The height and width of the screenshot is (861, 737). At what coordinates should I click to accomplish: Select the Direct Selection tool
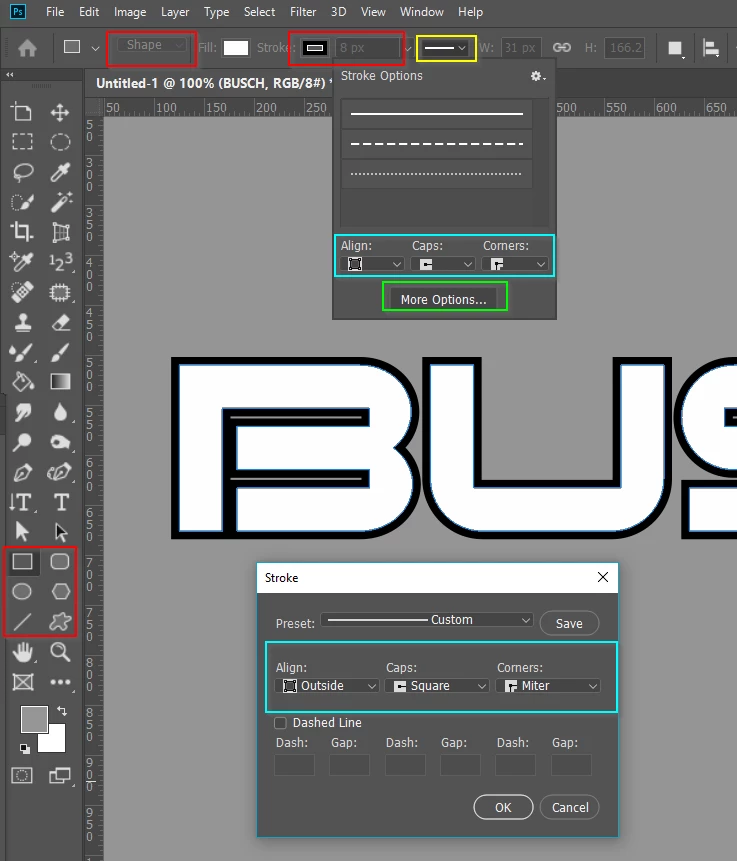tap(60, 532)
